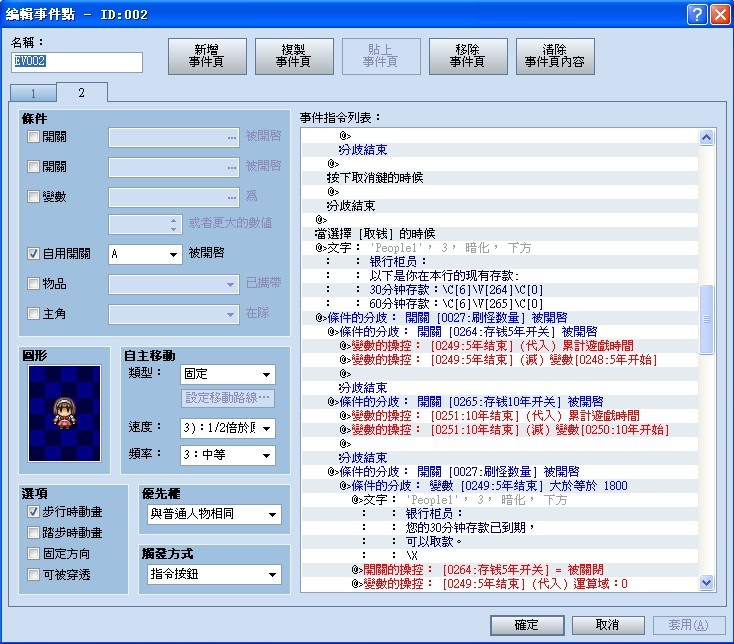Click the 套用 apply button
Image resolution: width=734 pixels, height=644 pixels.
689,625
